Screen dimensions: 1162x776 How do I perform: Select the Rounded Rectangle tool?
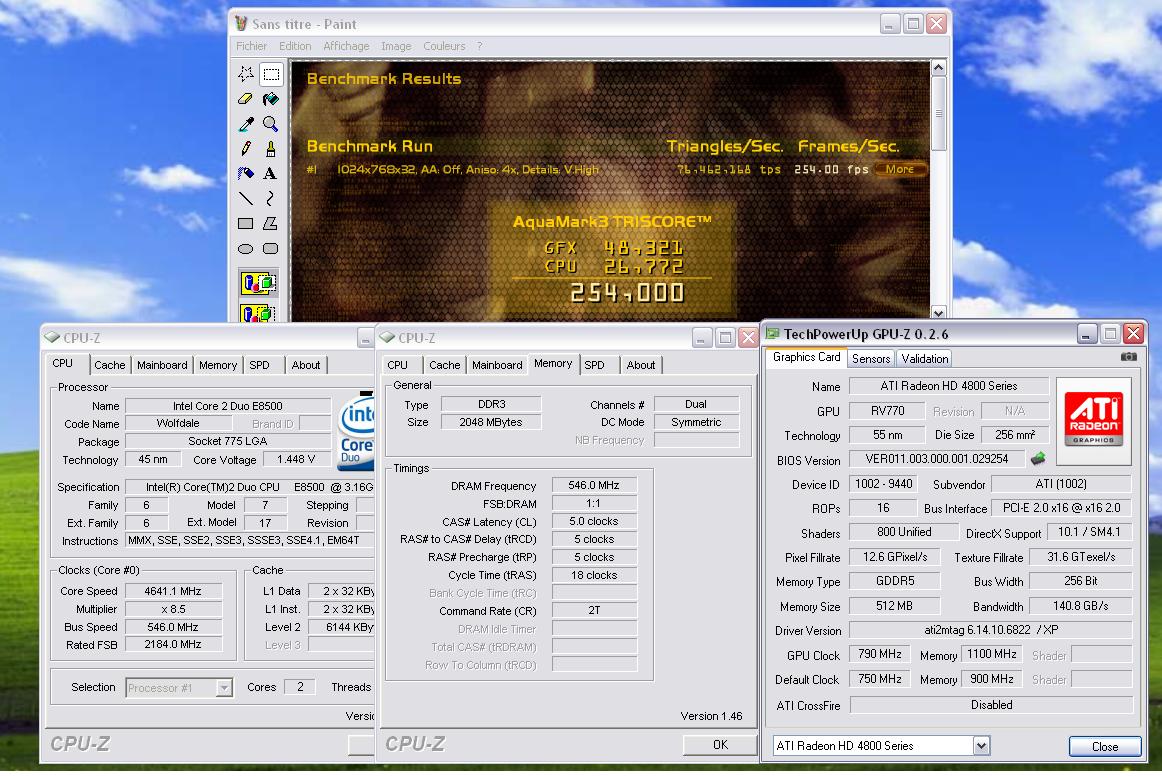(x=271, y=248)
